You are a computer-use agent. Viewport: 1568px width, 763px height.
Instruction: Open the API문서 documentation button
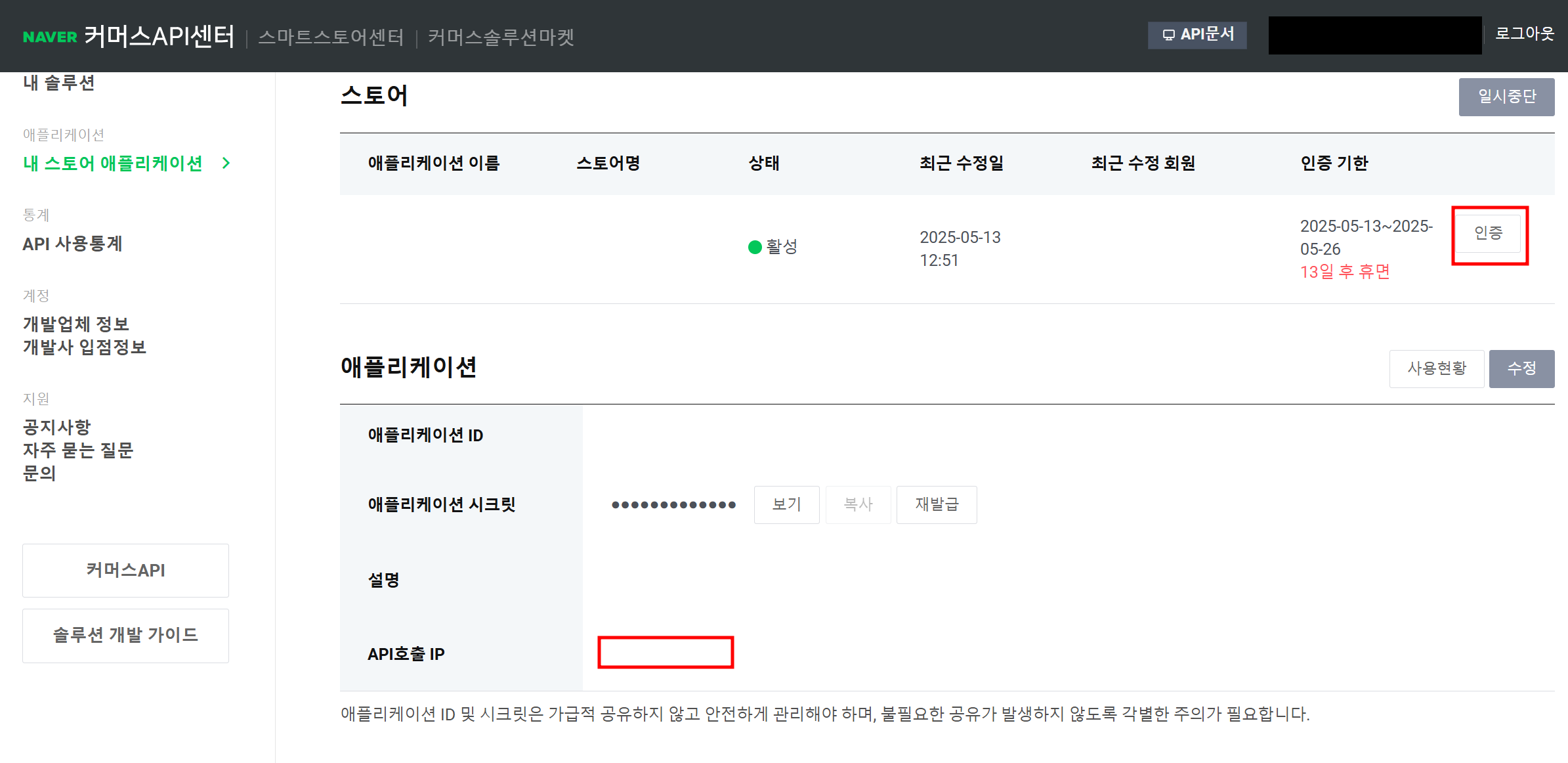1197,35
